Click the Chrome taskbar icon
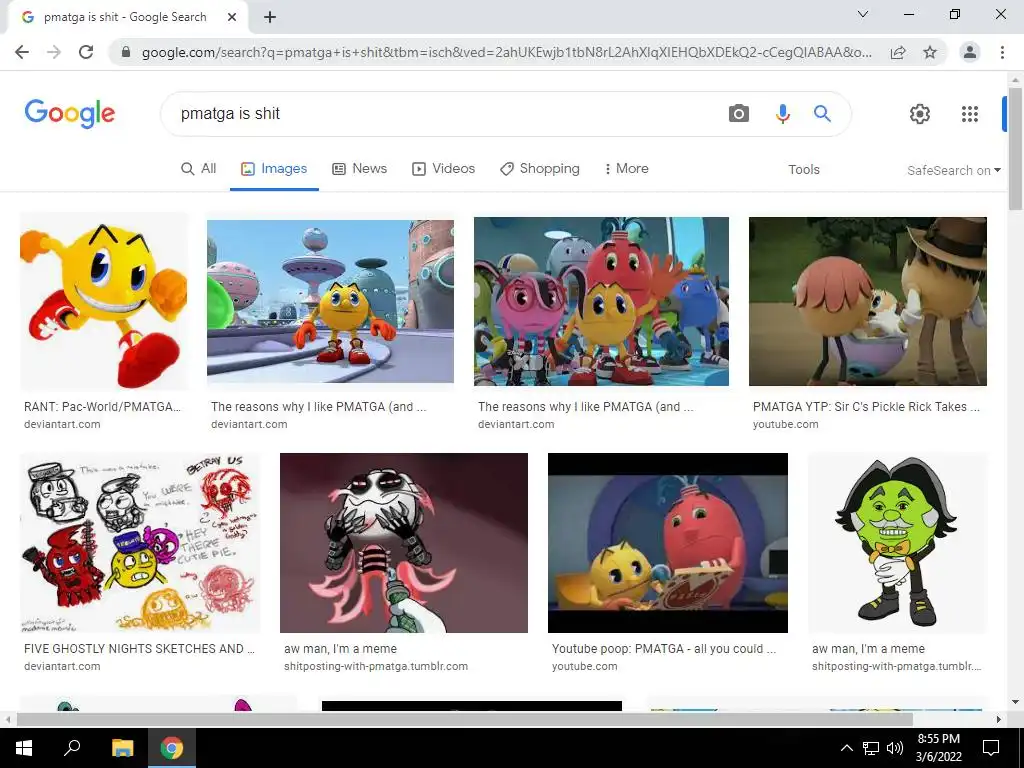1024x768 pixels. coord(172,748)
